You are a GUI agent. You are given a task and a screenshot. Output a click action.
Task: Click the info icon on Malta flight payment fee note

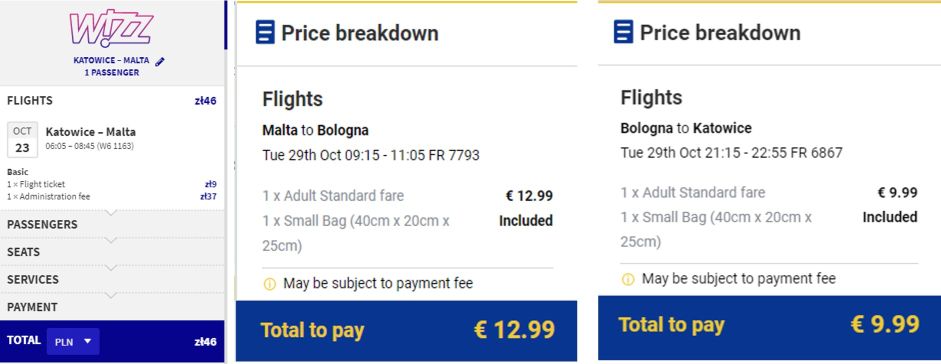pyautogui.click(x=270, y=284)
